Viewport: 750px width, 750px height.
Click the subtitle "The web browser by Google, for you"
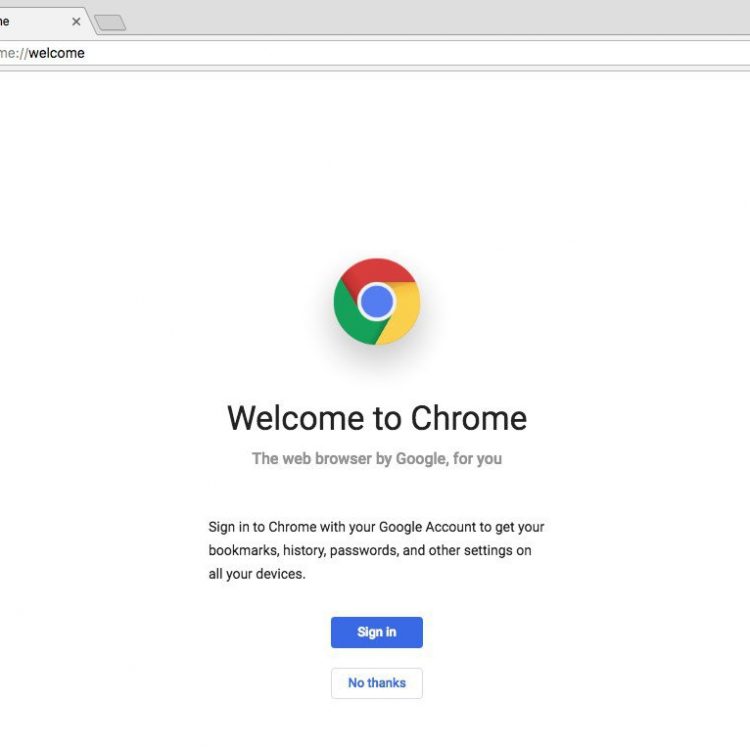tap(377, 459)
